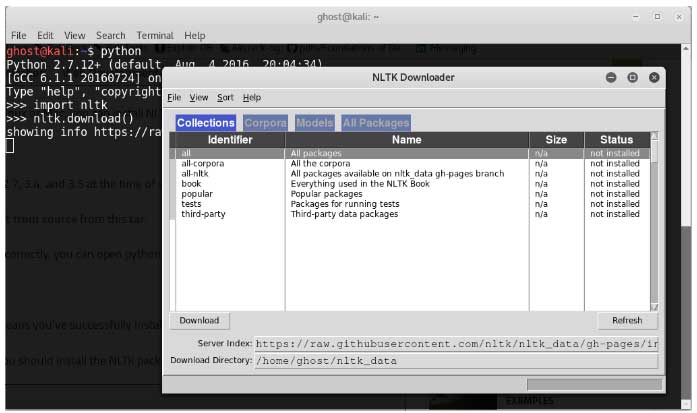
Task: Click the Server Index URL field
Action: [456, 343]
